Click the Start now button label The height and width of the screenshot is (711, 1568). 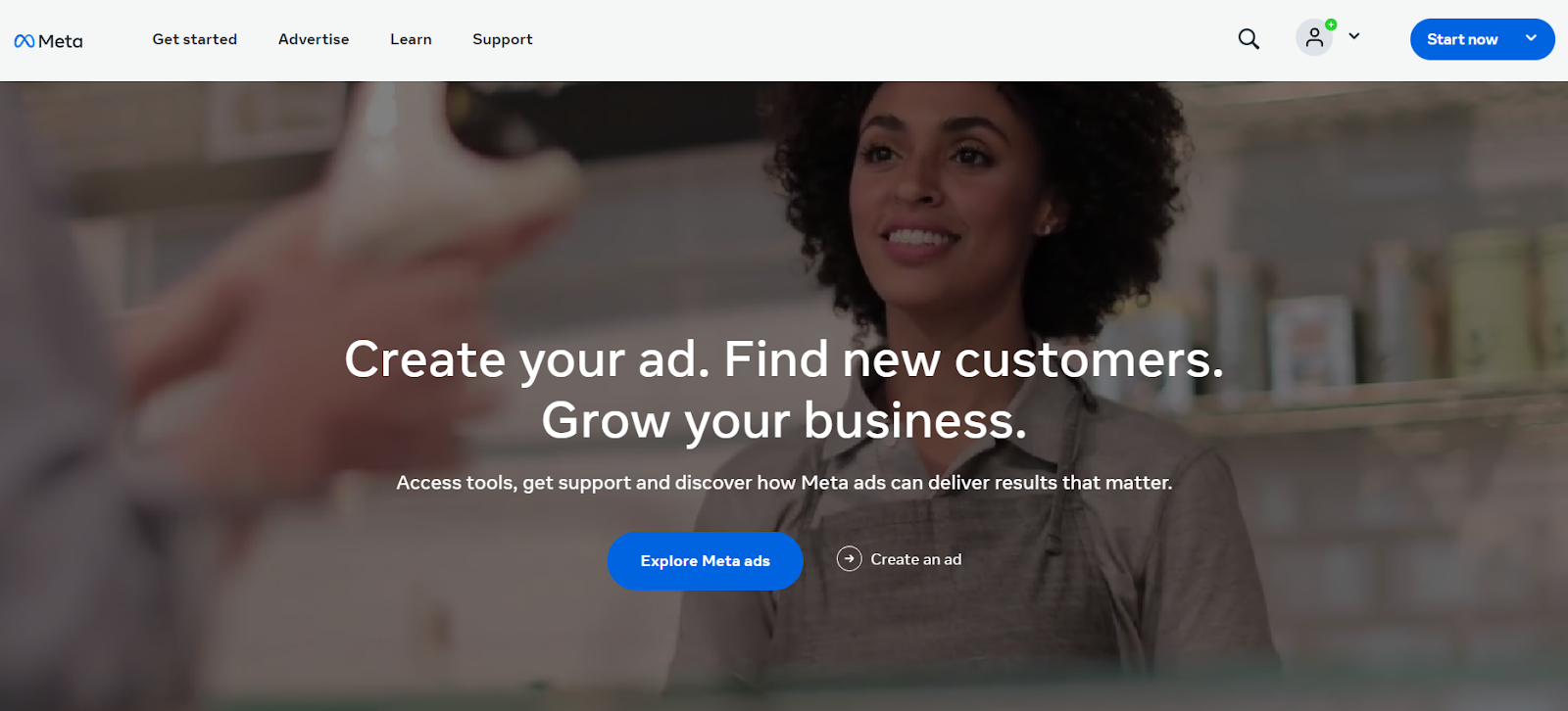[1462, 39]
